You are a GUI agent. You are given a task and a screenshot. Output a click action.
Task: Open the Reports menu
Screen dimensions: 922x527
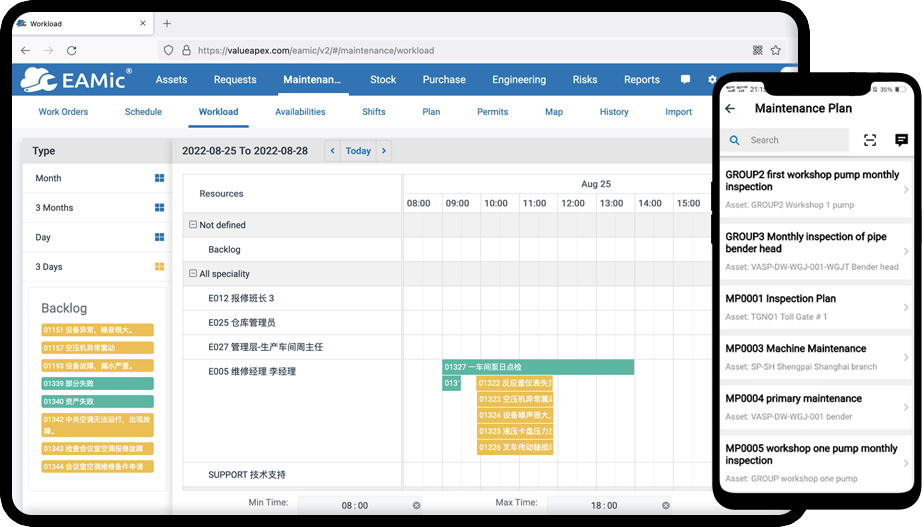(x=642, y=79)
